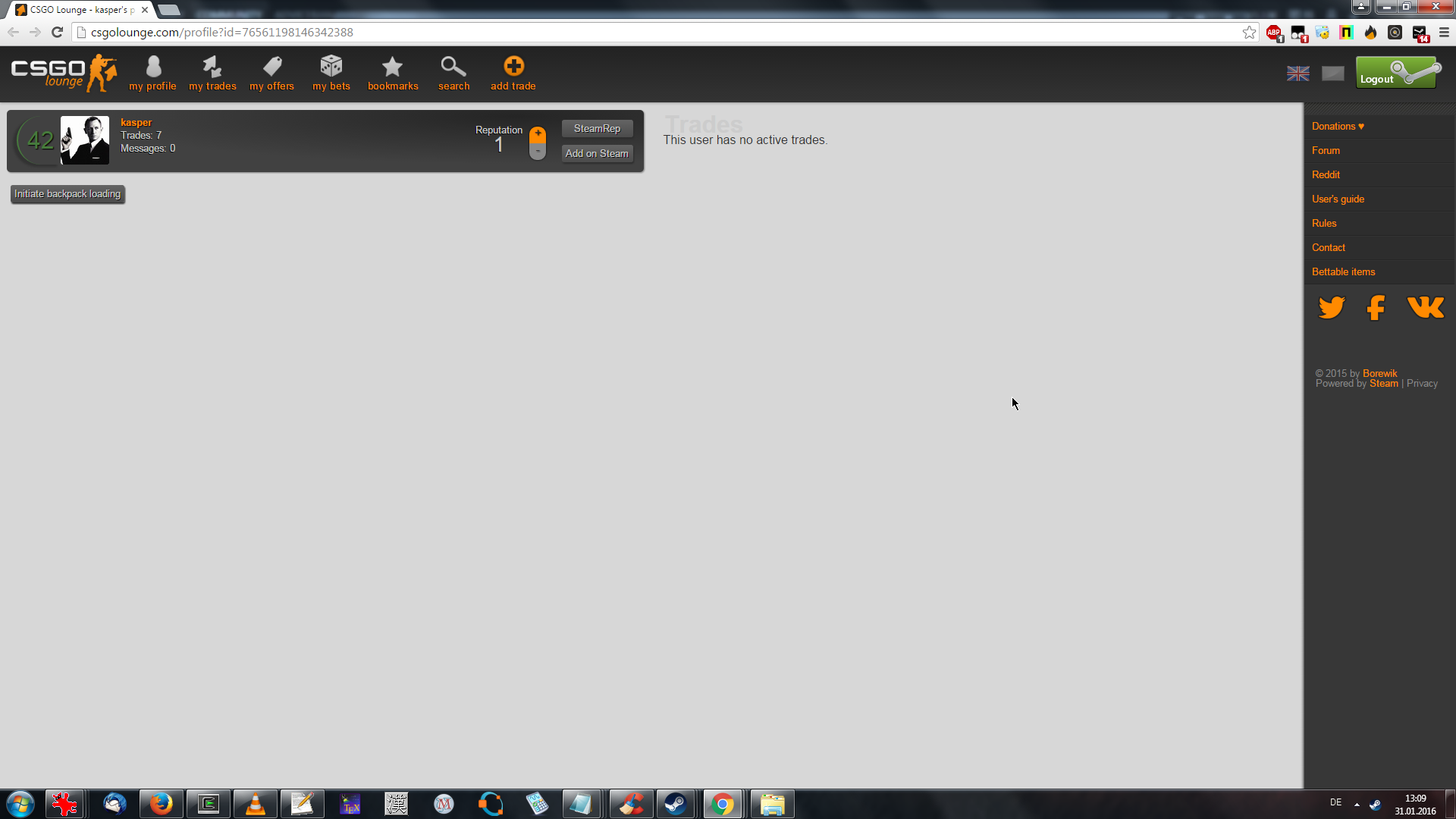Go to my trades icon
This screenshot has width=1456, height=819.
tap(212, 67)
